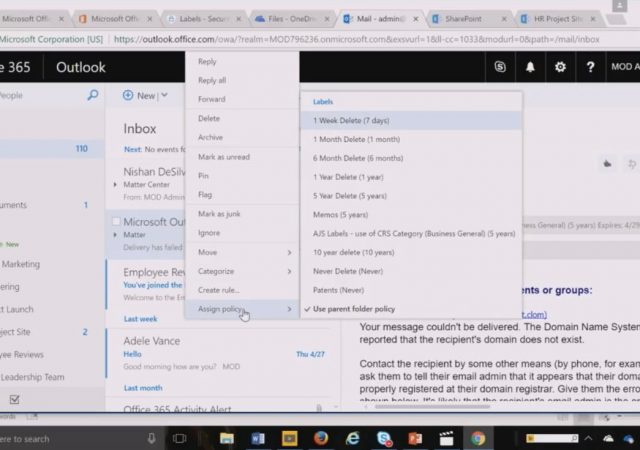
Task: Select Create rule option
Action: pos(242,290)
